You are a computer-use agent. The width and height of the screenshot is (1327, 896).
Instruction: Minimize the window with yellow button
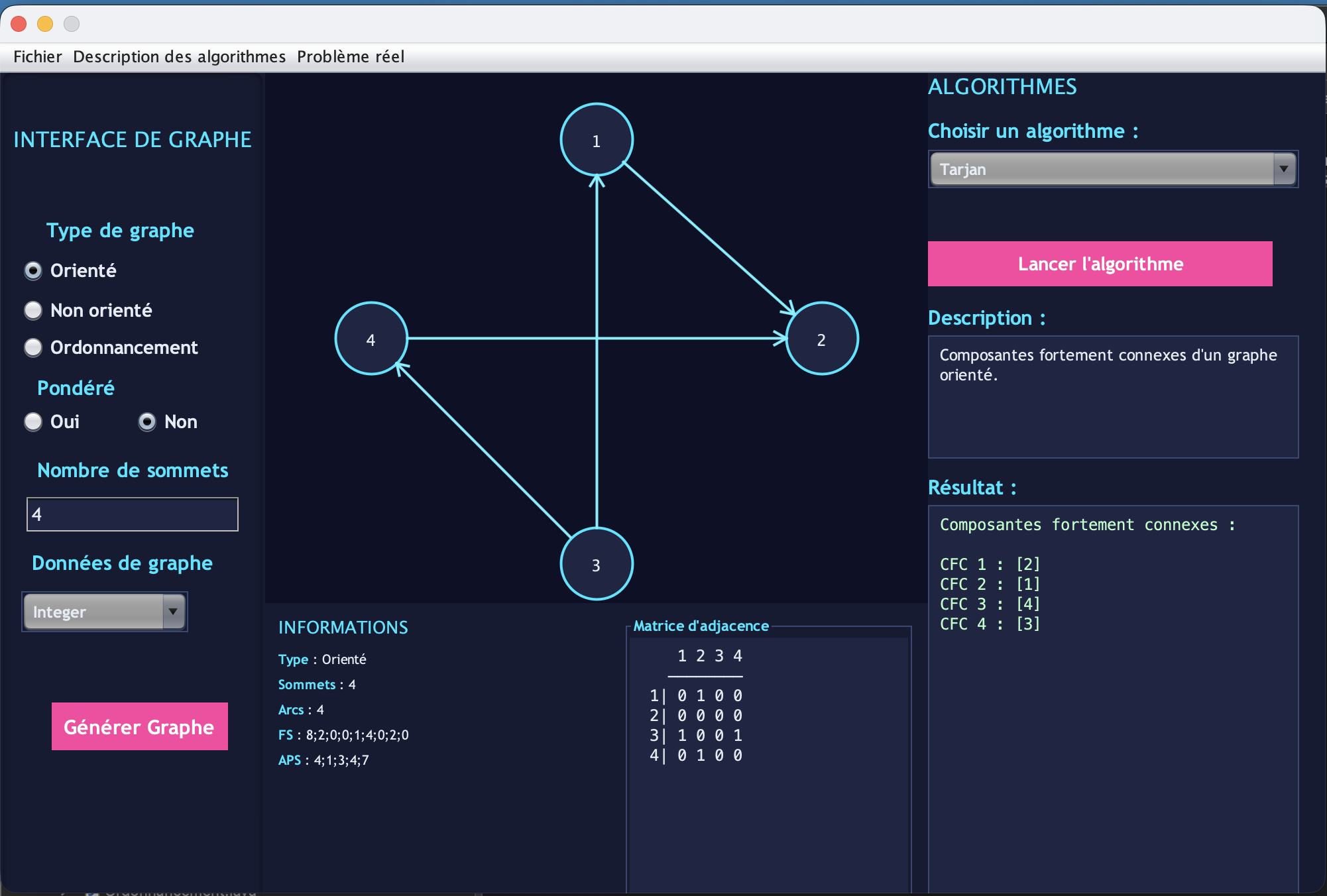pos(45,24)
